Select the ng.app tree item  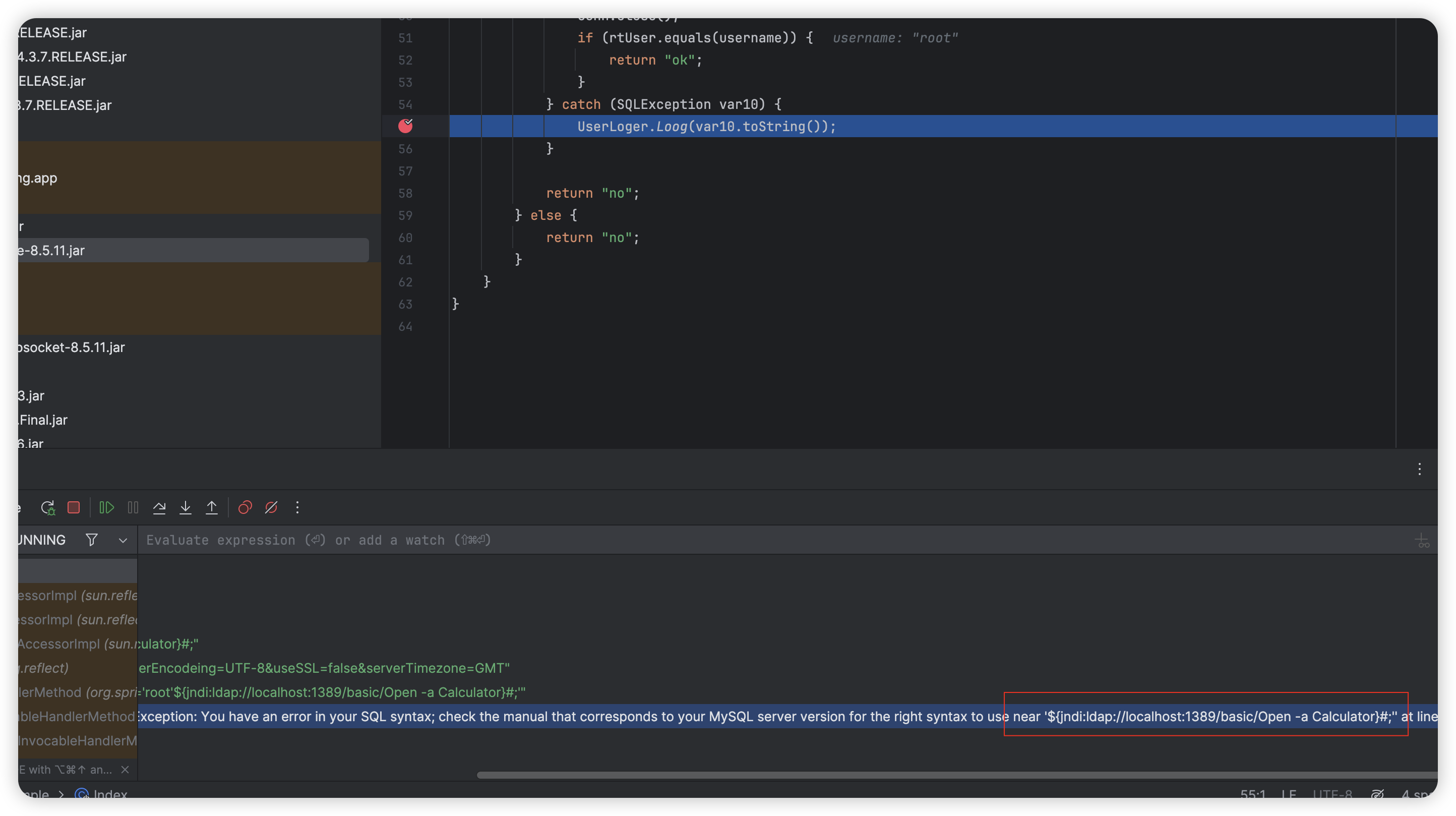[38, 178]
